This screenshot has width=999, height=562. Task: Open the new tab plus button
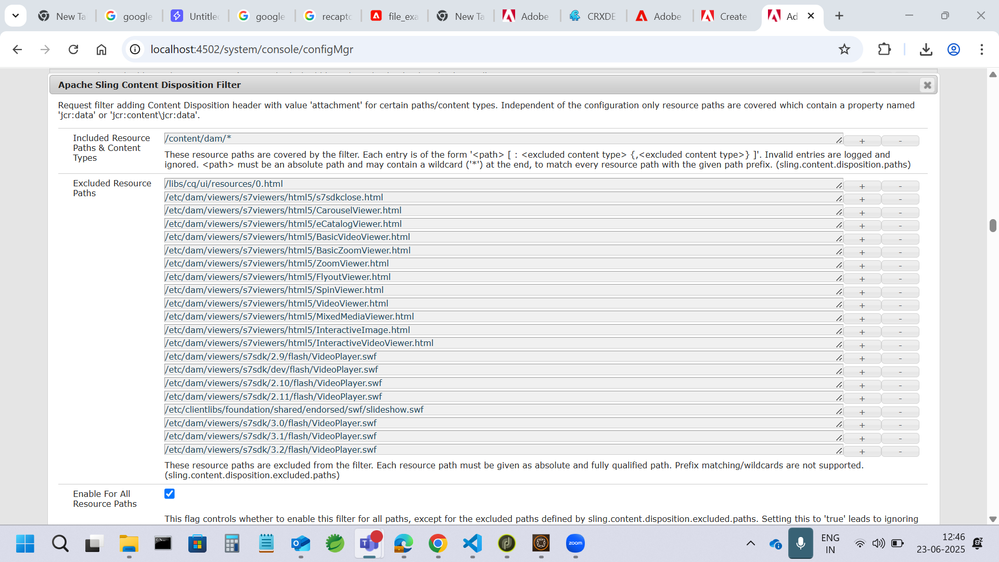point(839,16)
